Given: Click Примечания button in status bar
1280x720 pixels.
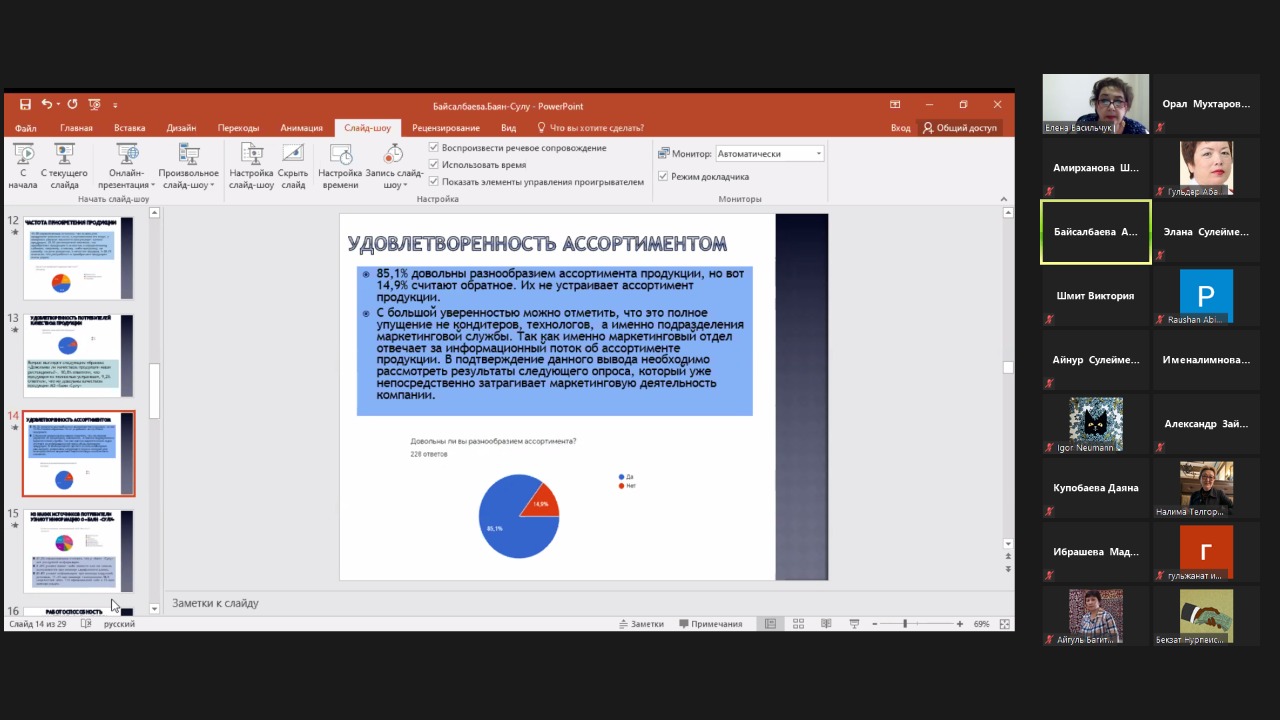Looking at the screenshot, I should (710, 624).
